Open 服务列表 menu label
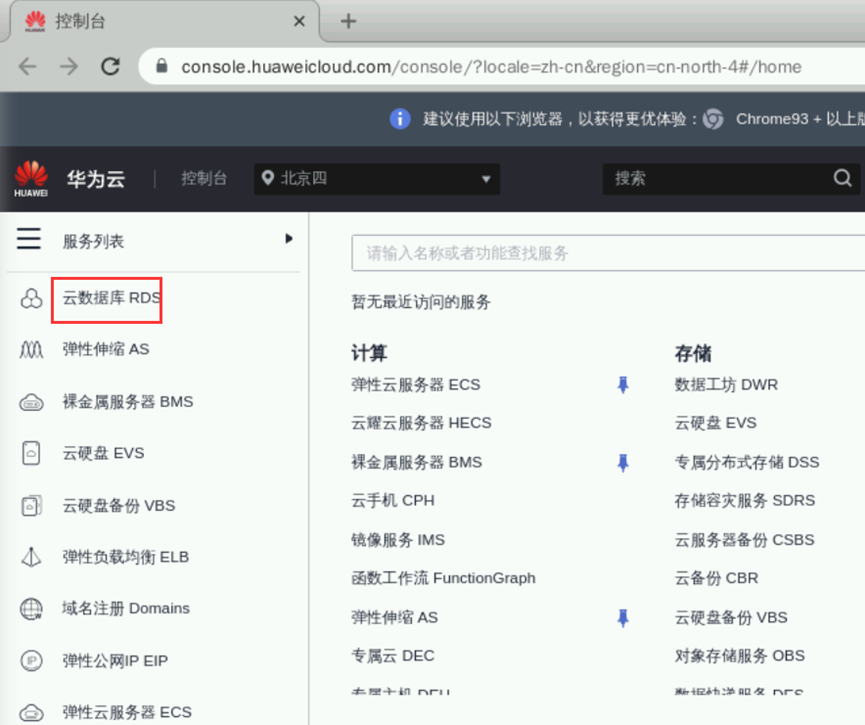 [x=93, y=241]
